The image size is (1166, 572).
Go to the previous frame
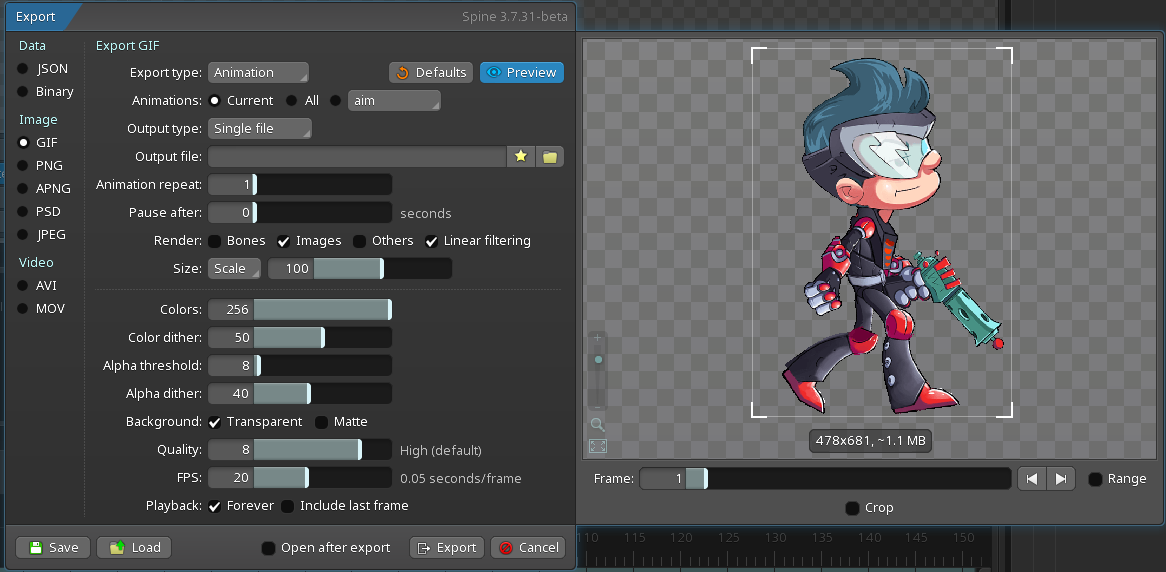[x=1032, y=479]
